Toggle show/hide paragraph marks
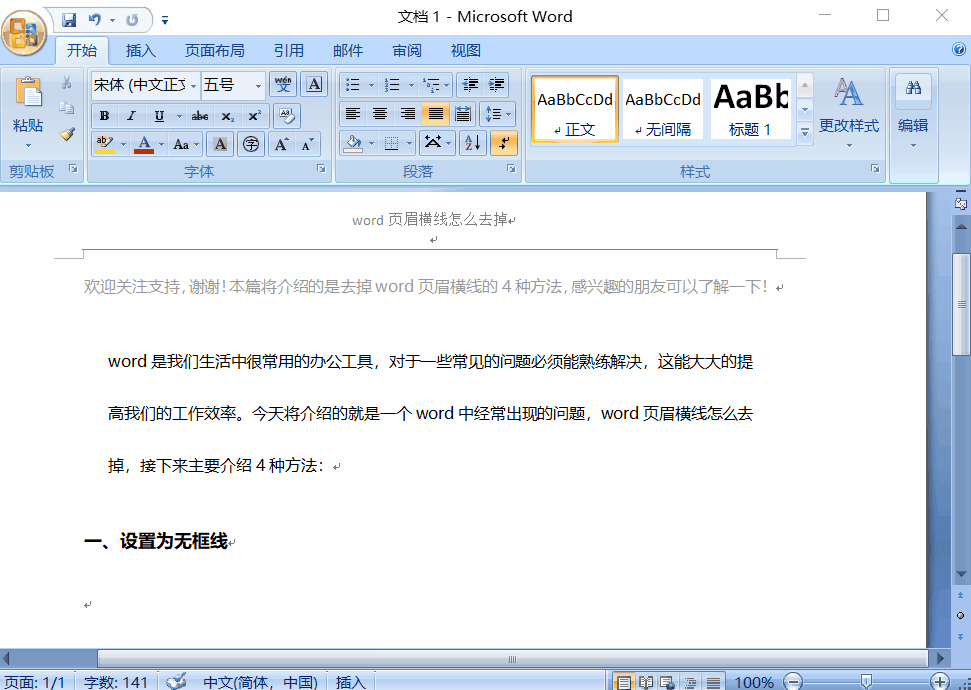 (x=504, y=144)
